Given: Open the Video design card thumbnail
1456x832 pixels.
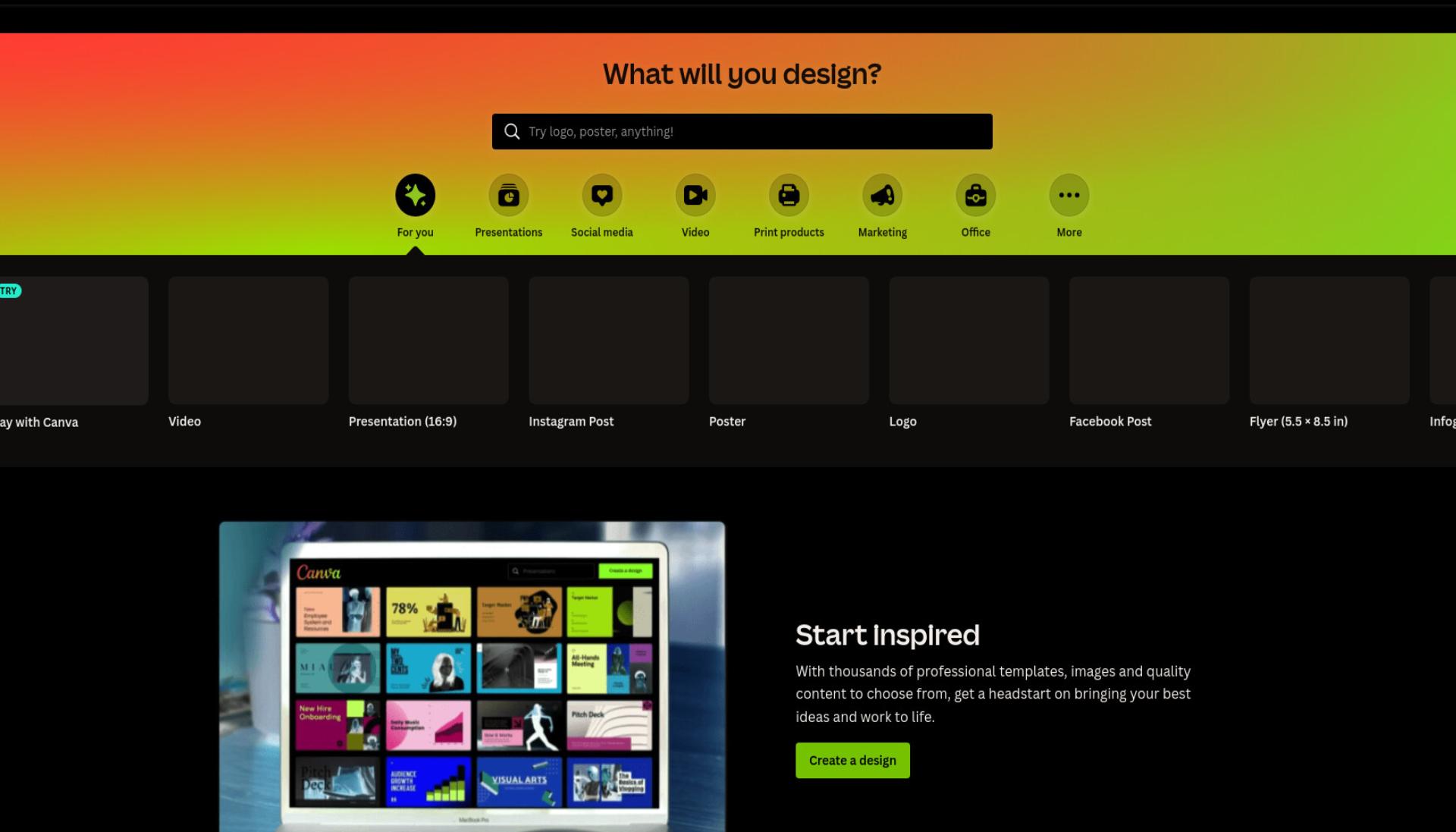Looking at the screenshot, I should tap(248, 340).
